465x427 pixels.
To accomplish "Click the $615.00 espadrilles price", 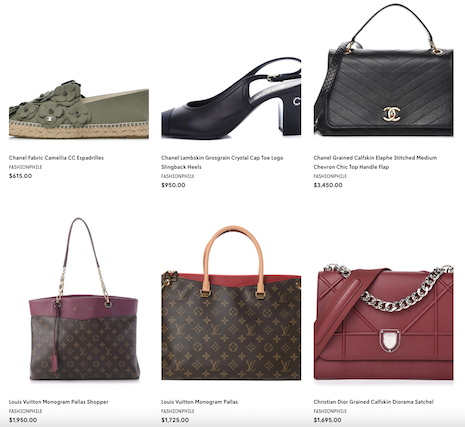I will [x=20, y=176].
